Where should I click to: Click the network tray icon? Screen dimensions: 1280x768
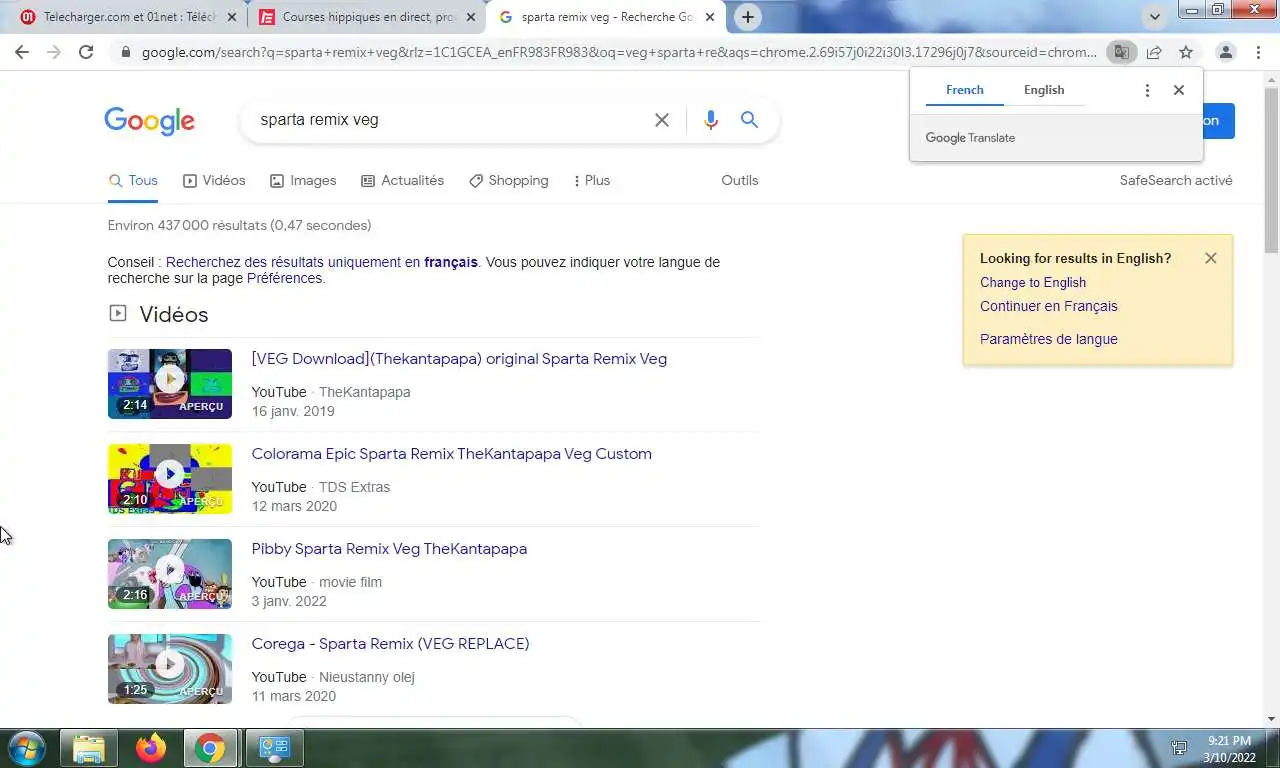coord(1179,748)
